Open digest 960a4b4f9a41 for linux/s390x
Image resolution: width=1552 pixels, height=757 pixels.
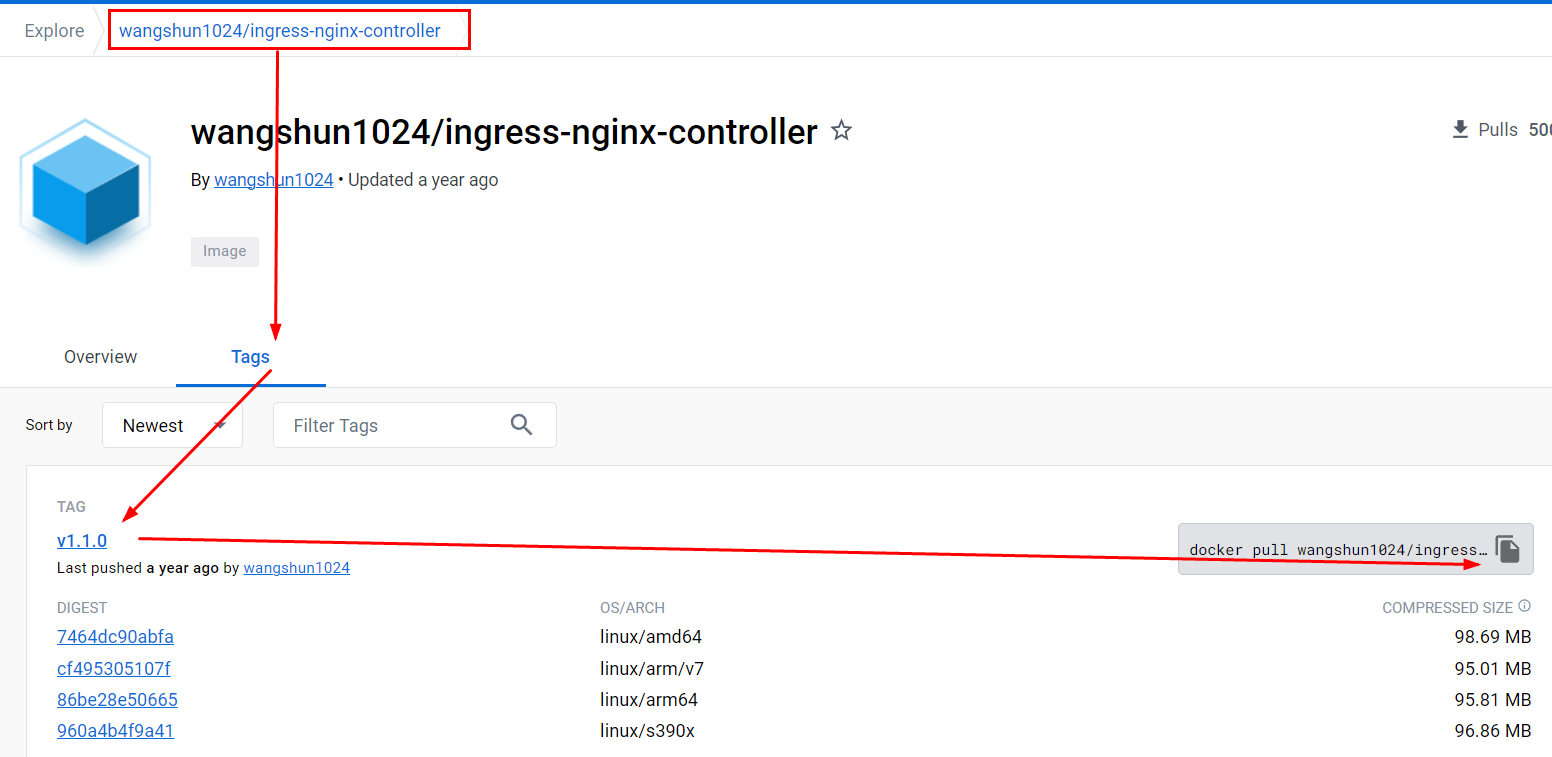click(115, 730)
